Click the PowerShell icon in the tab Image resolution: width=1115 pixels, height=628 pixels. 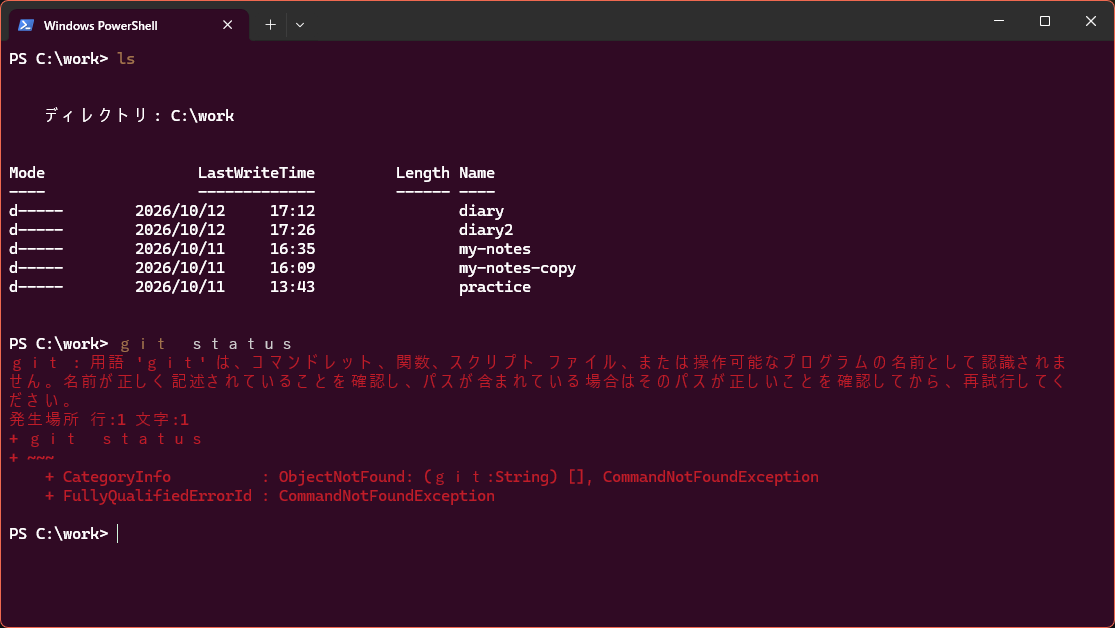(26, 25)
